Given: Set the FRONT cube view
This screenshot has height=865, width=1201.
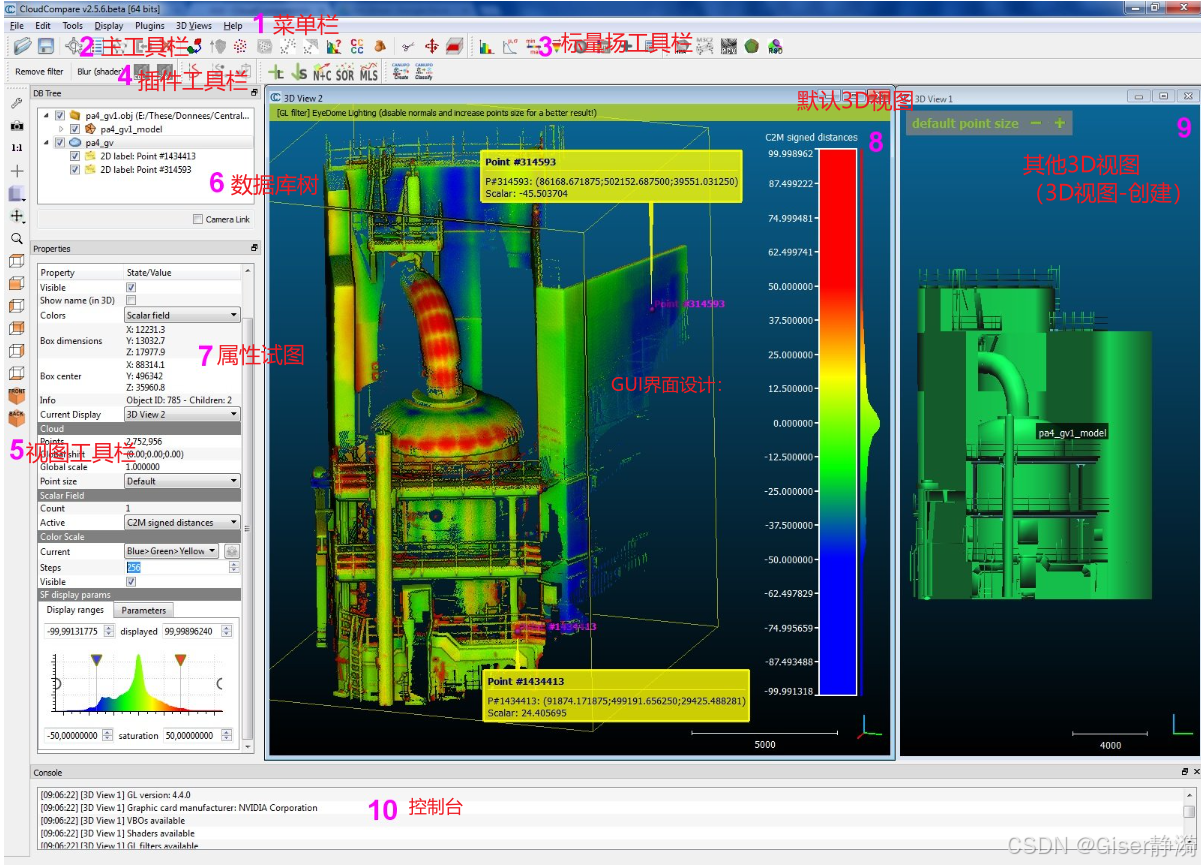Looking at the screenshot, I should (17, 396).
